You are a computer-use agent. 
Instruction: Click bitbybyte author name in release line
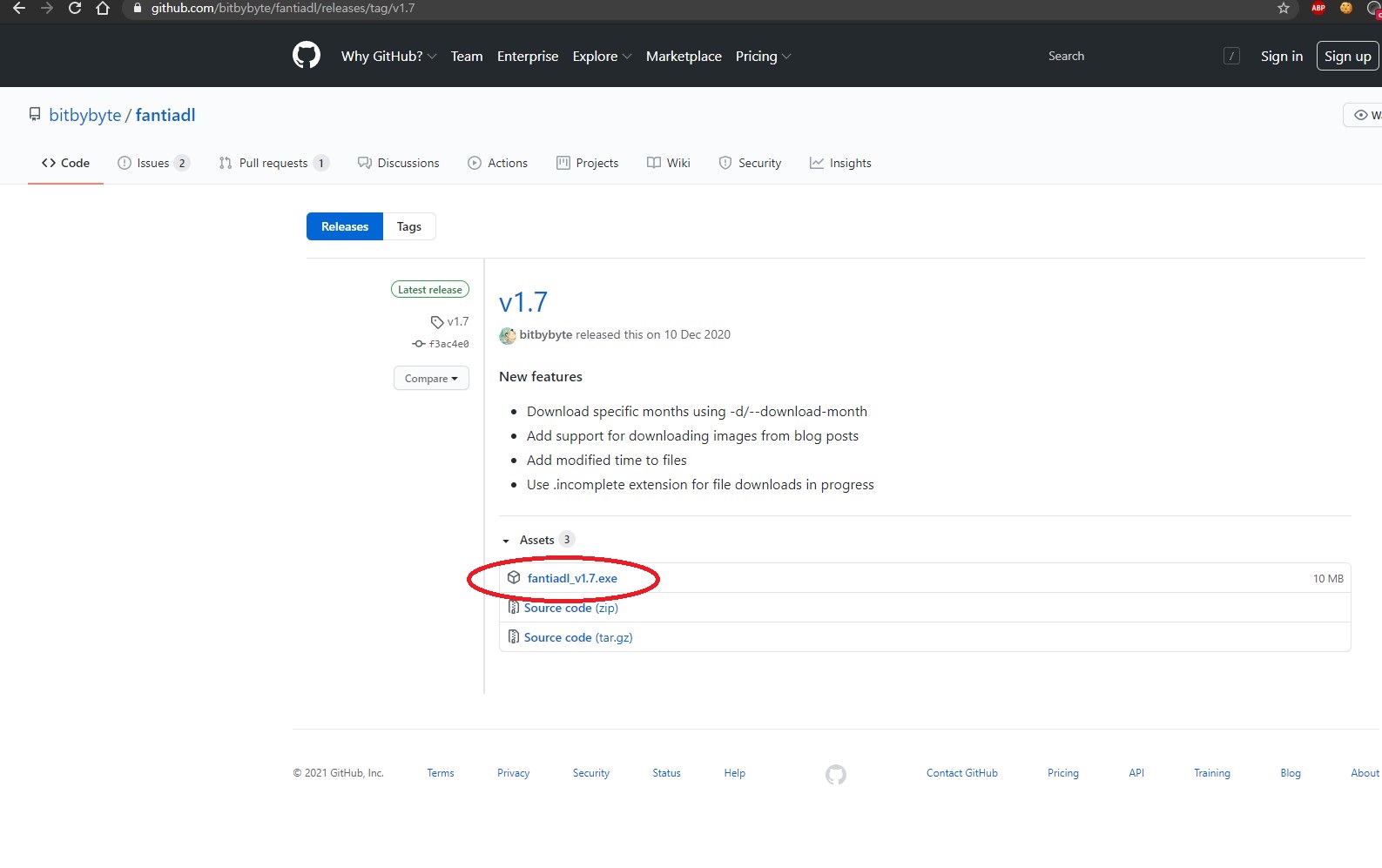(546, 334)
